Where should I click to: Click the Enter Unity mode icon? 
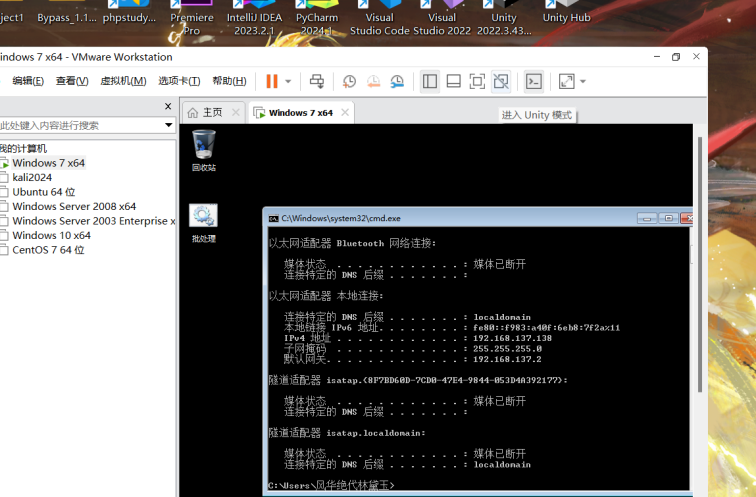click(501, 81)
